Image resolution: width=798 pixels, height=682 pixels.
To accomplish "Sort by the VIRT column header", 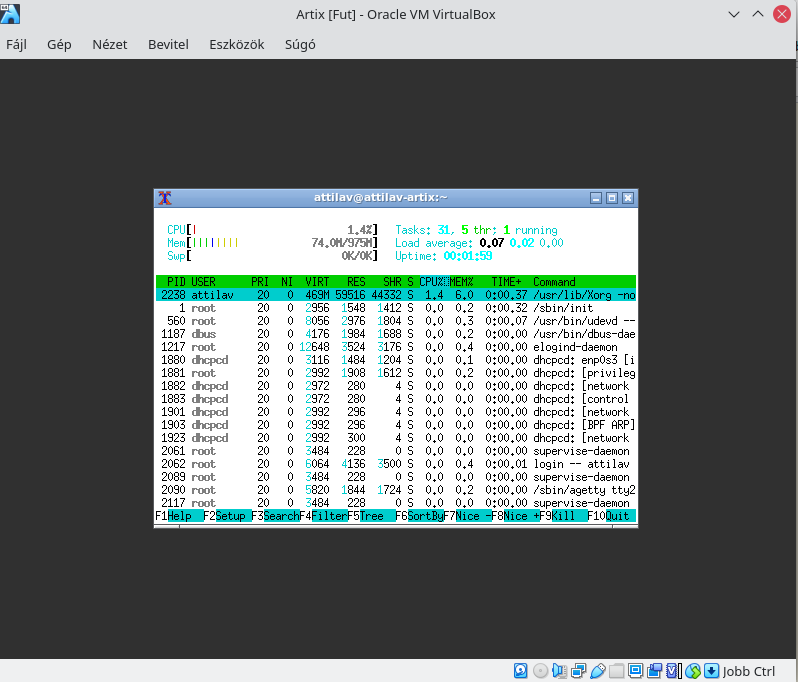I will pyautogui.click(x=317, y=282).
